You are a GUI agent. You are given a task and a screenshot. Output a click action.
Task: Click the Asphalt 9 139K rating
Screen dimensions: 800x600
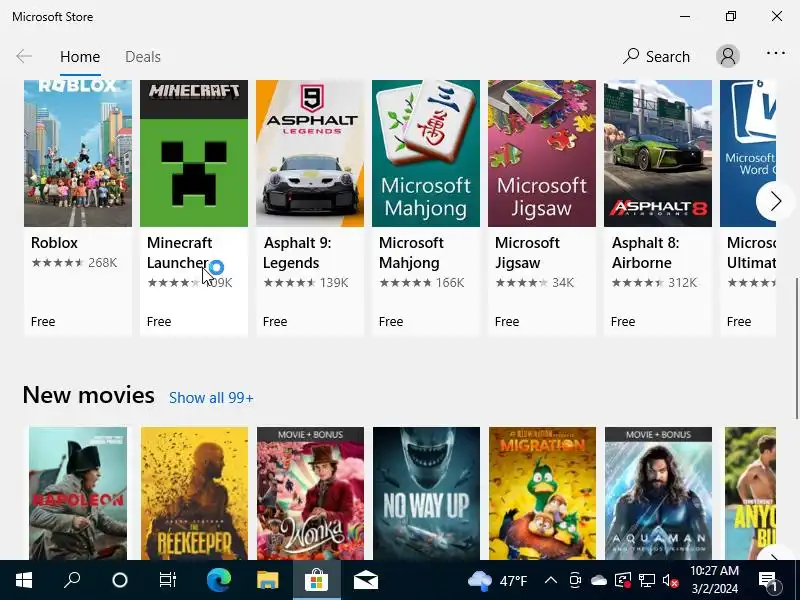[x=306, y=283]
